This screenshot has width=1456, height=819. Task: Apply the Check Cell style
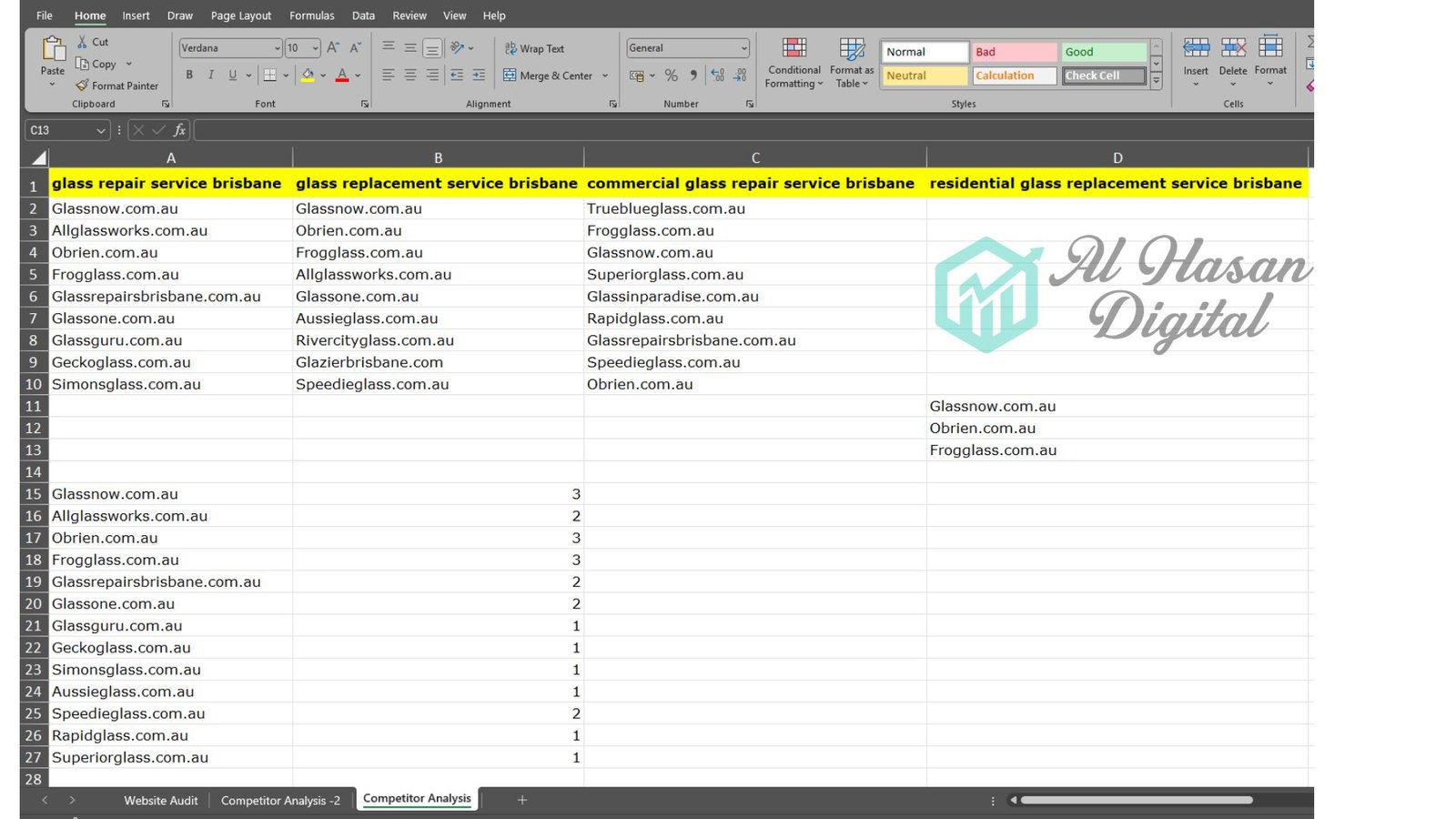point(1104,76)
